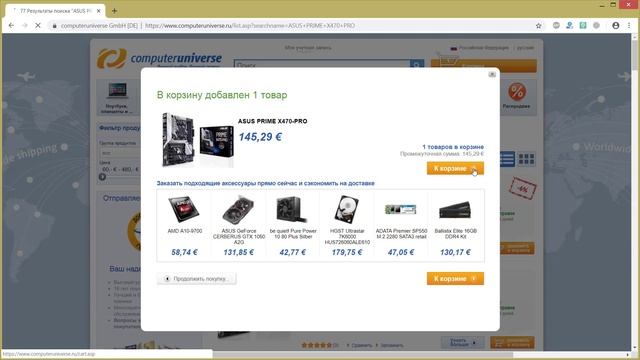This screenshot has width=640, height=360.
Task: Click the green extension icon in toolbar
Action: click(x=583, y=25)
